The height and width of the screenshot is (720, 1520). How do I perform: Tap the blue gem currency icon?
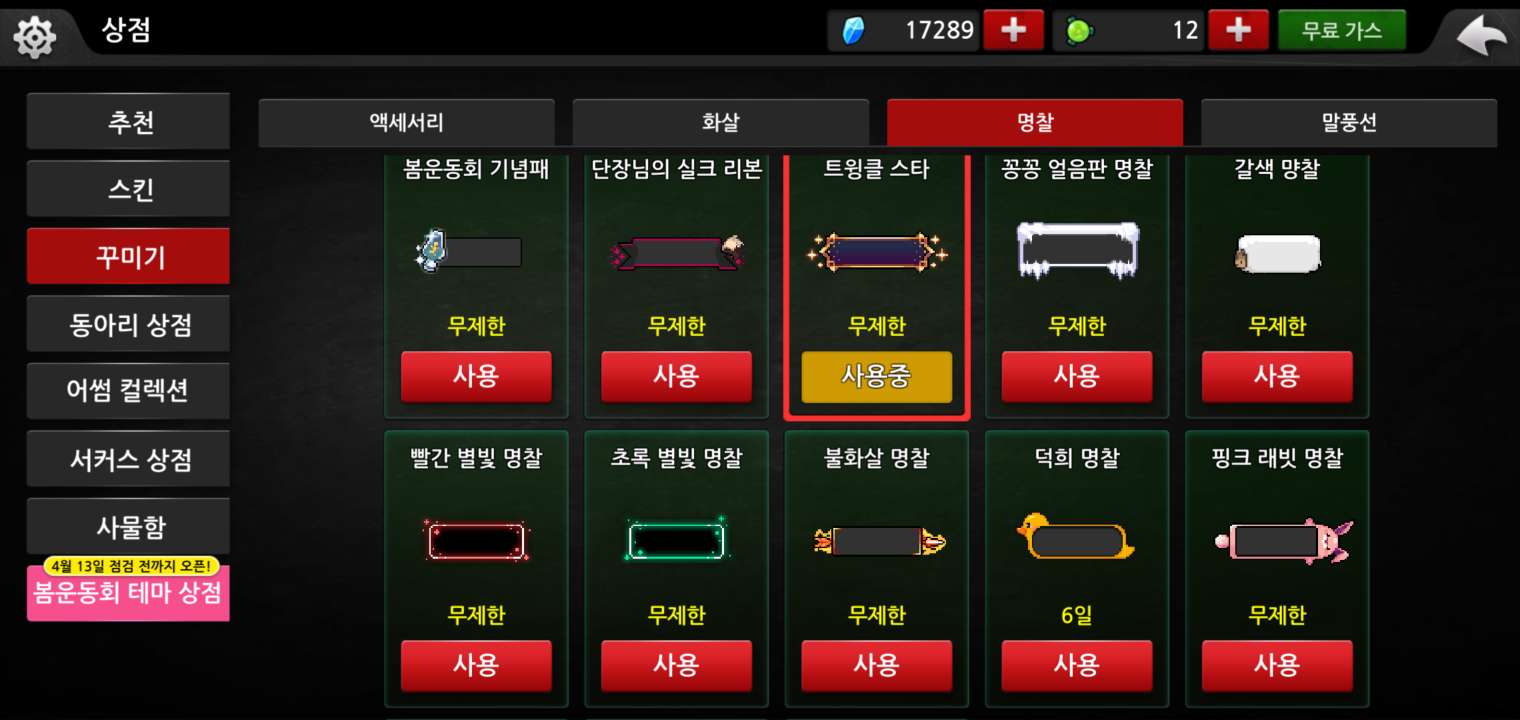coord(853,31)
